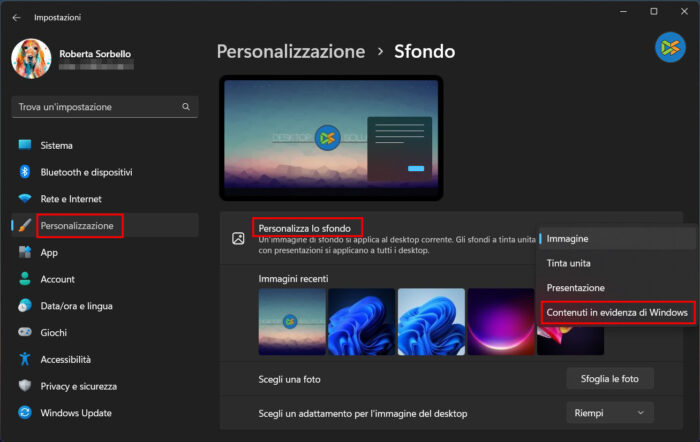This screenshot has width=700, height=442.
Task: Type in Trova un'impostazione search field
Action: tap(104, 107)
